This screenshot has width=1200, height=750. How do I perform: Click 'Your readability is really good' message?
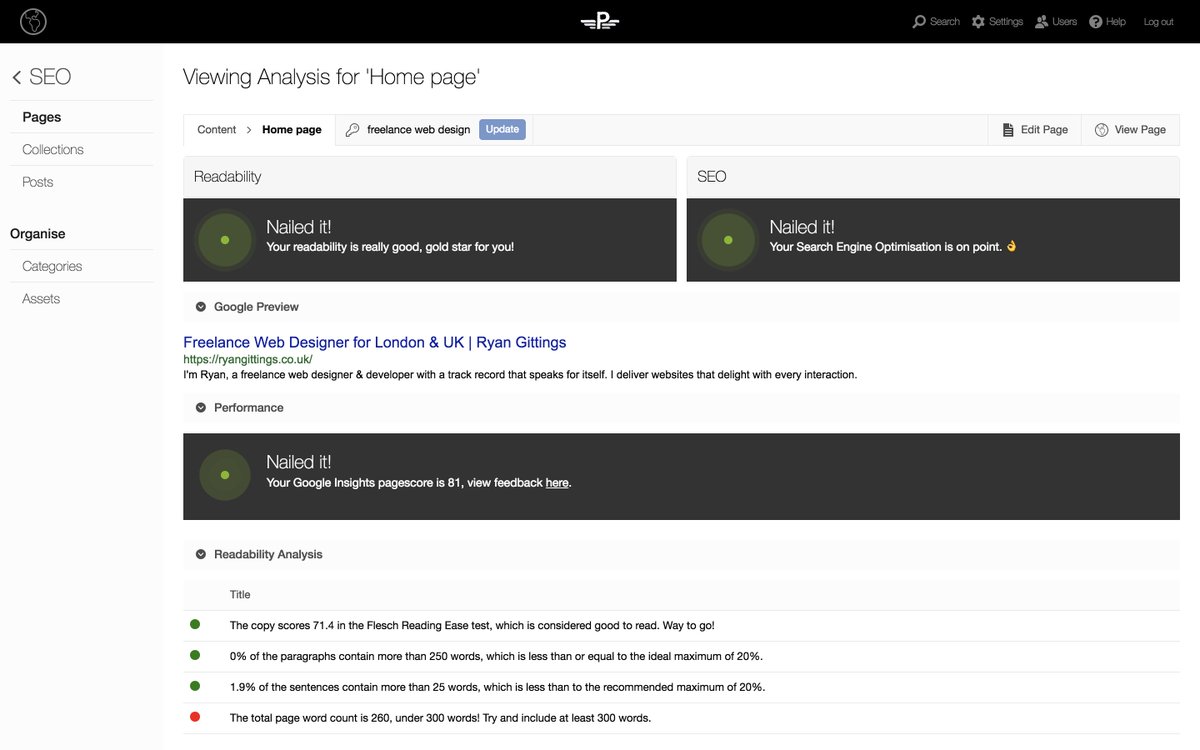(x=390, y=246)
